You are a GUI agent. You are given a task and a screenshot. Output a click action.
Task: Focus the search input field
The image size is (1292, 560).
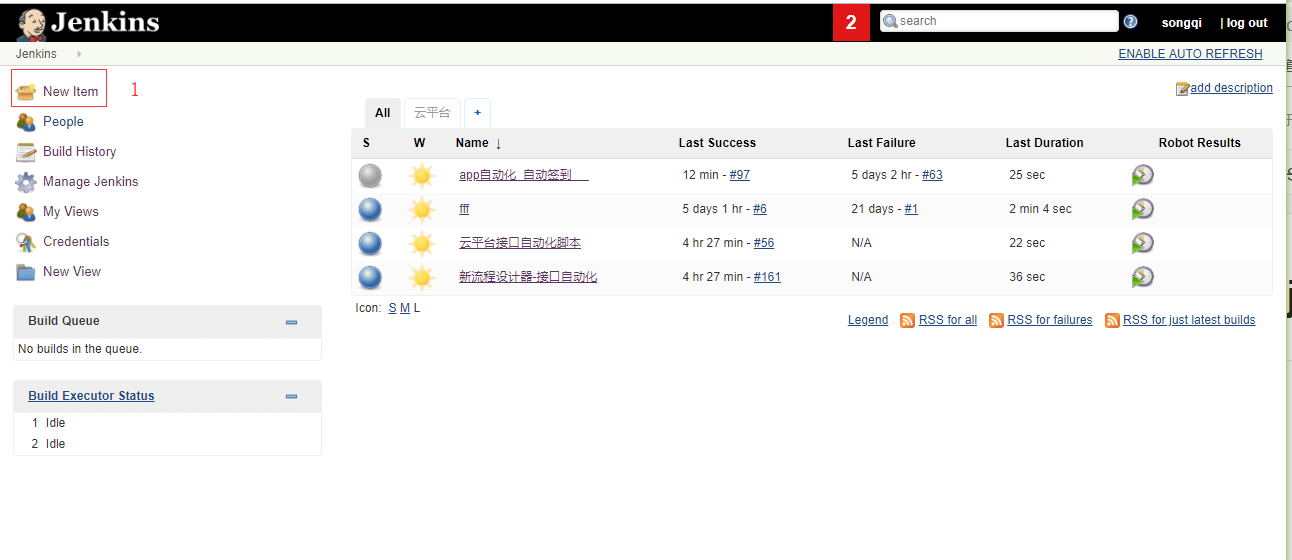[998, 21]
